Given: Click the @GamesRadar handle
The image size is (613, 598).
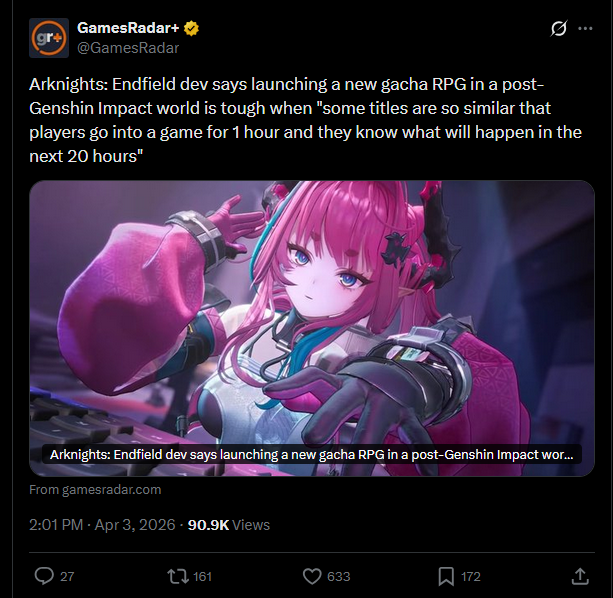Looking at the screenshot, I should [128, 48].
